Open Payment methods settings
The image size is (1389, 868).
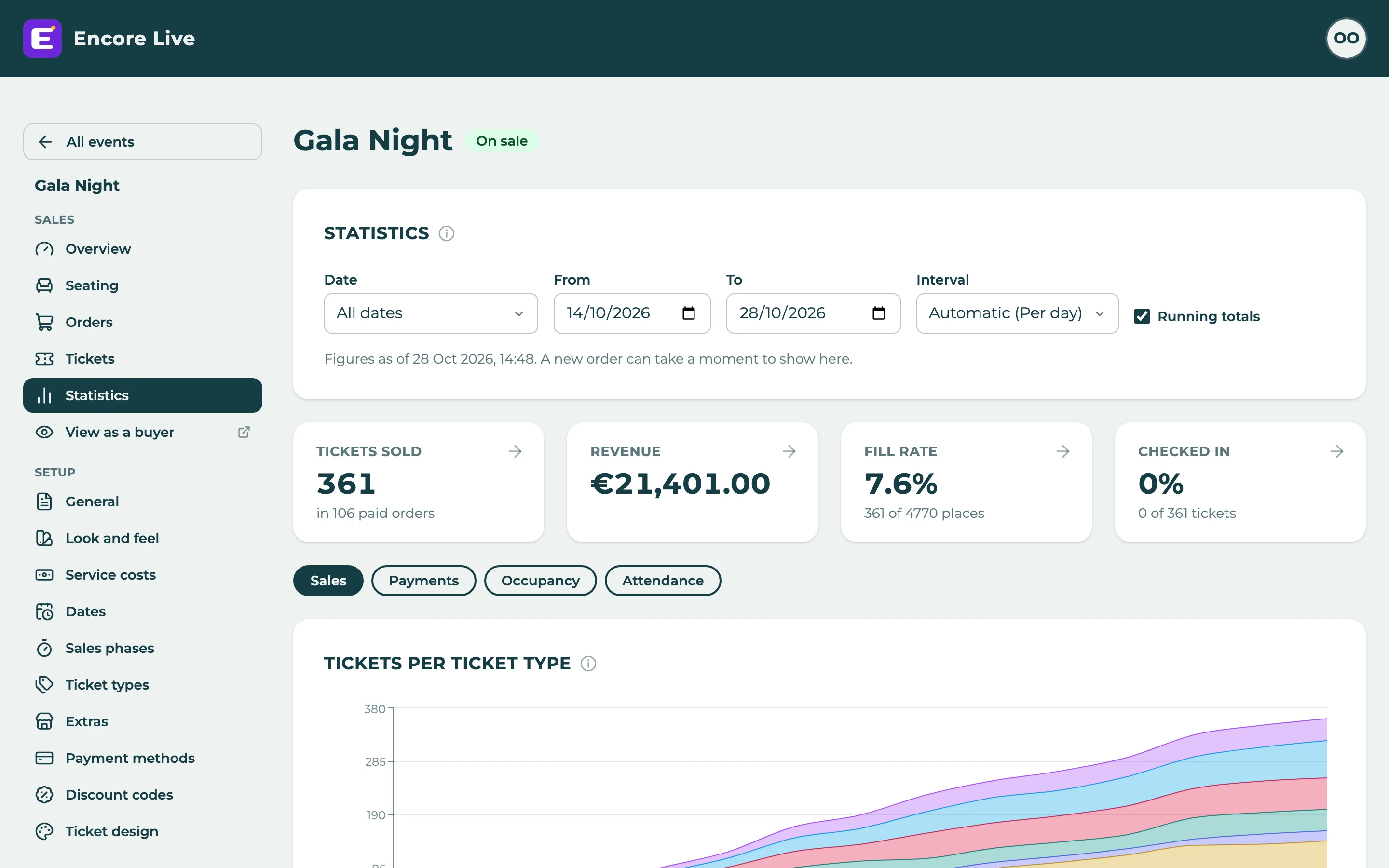tap(142, 758)
